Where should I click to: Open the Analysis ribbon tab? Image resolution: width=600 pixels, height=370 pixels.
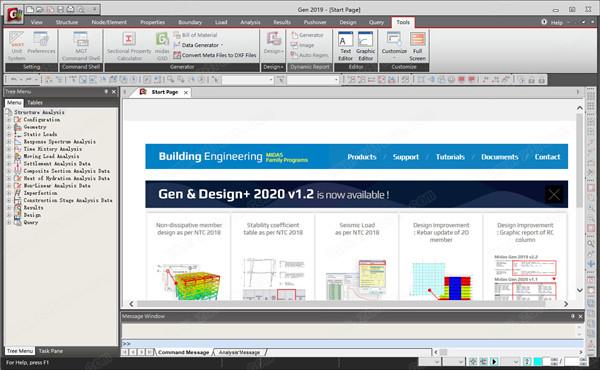click(250, 22)
